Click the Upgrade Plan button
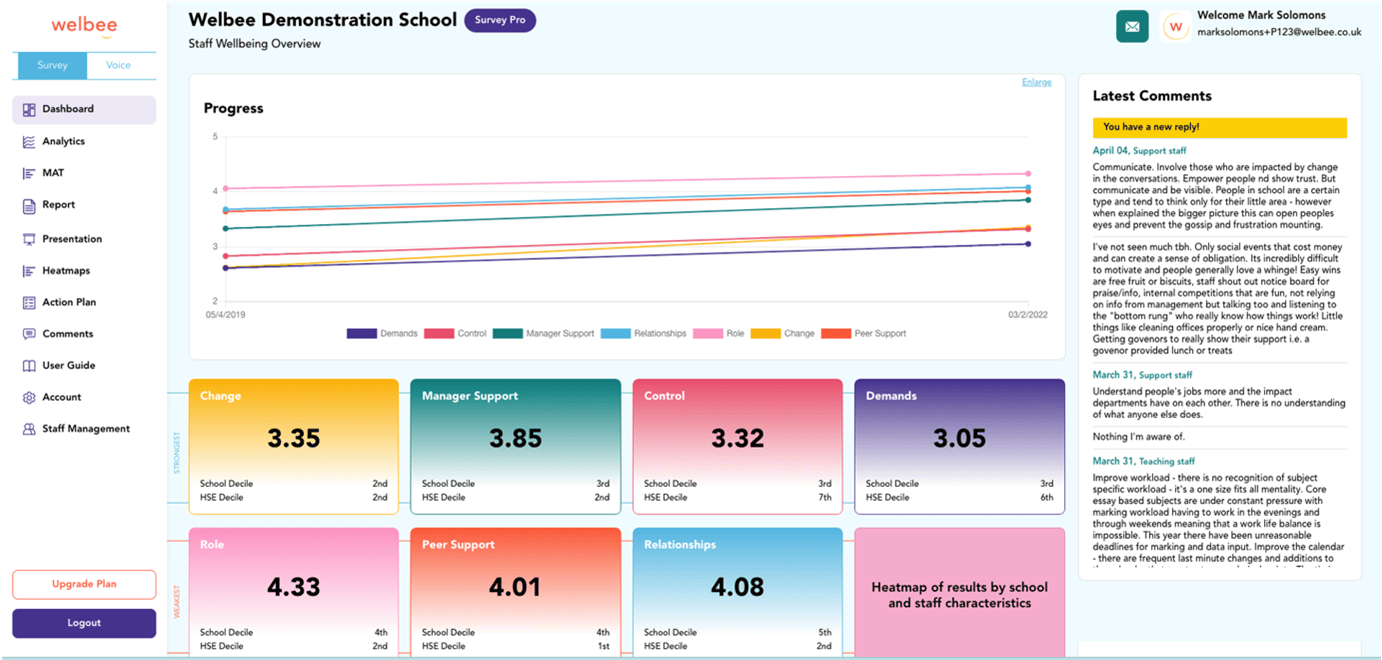 (84, 584)
